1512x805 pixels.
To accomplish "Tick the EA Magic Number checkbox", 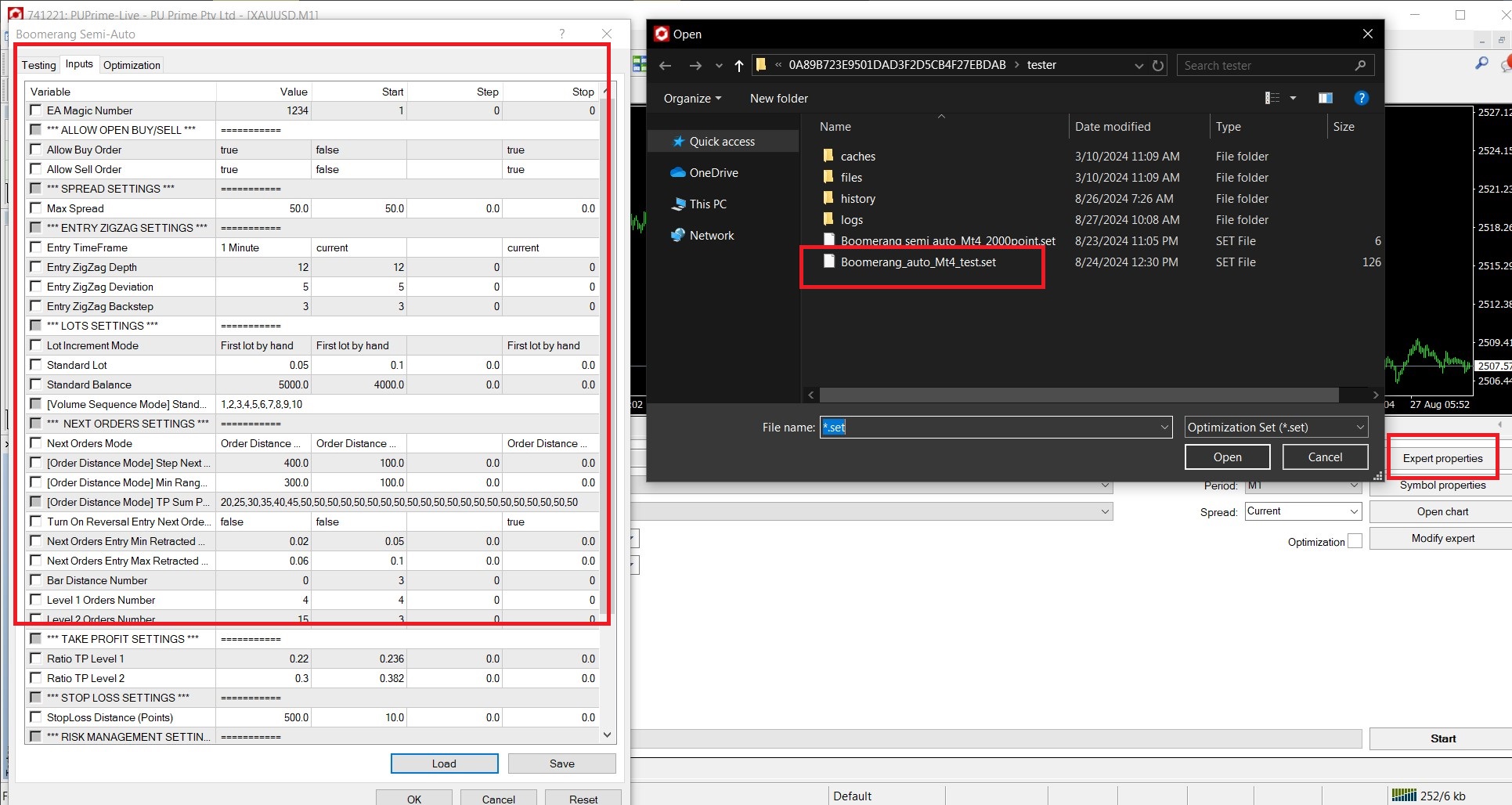I will [35, 110].
